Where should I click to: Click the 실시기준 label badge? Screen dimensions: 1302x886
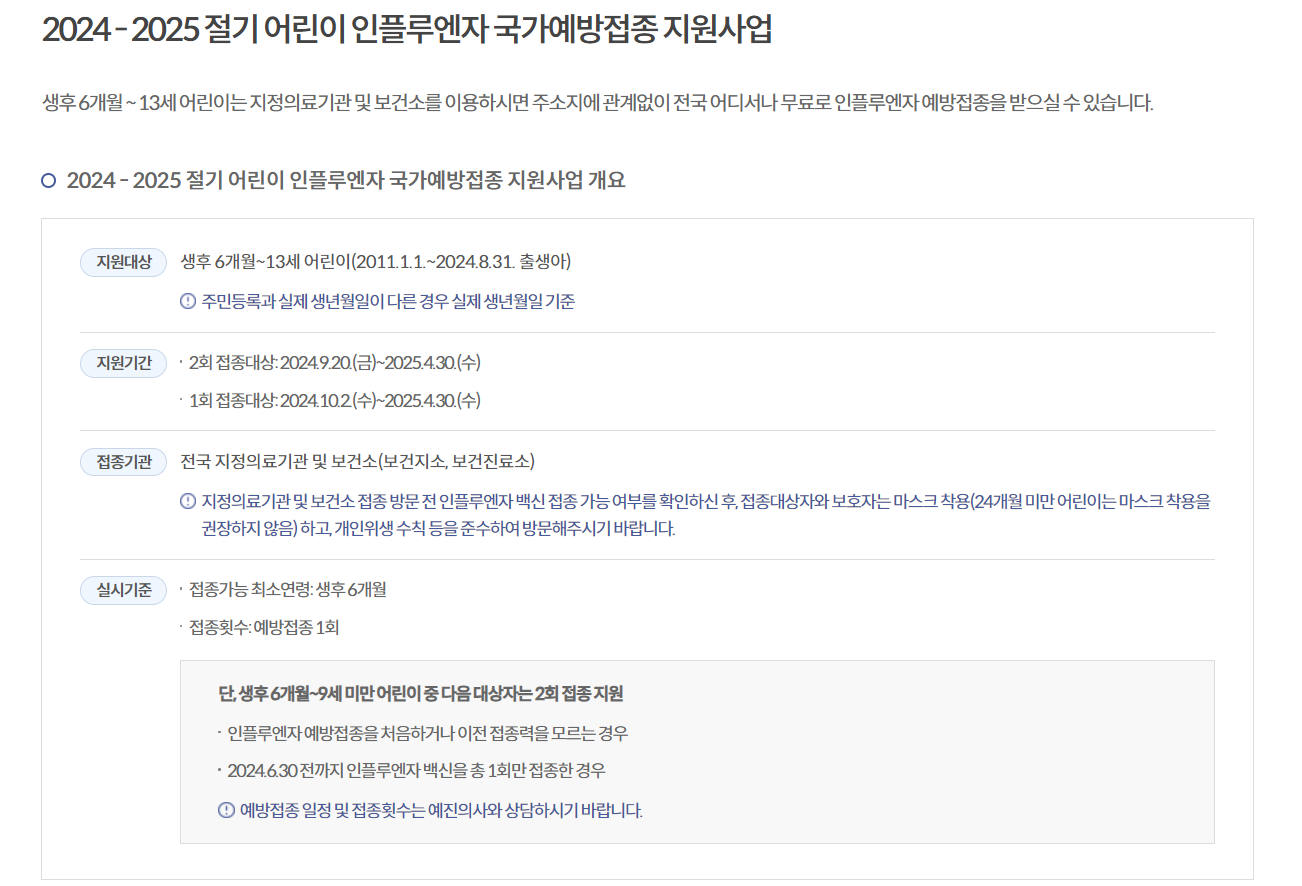(x=122, y=590)
